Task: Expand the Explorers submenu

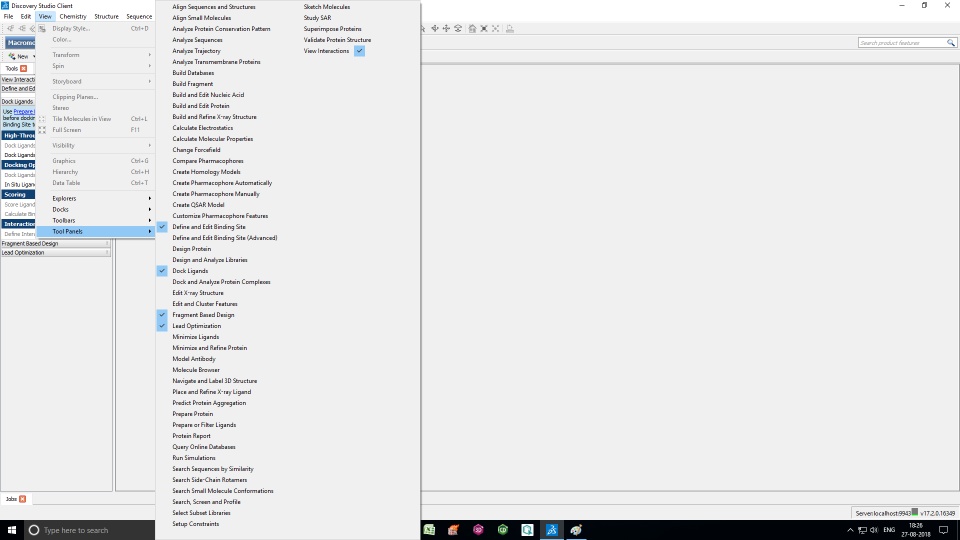Action: pos(96,198)
